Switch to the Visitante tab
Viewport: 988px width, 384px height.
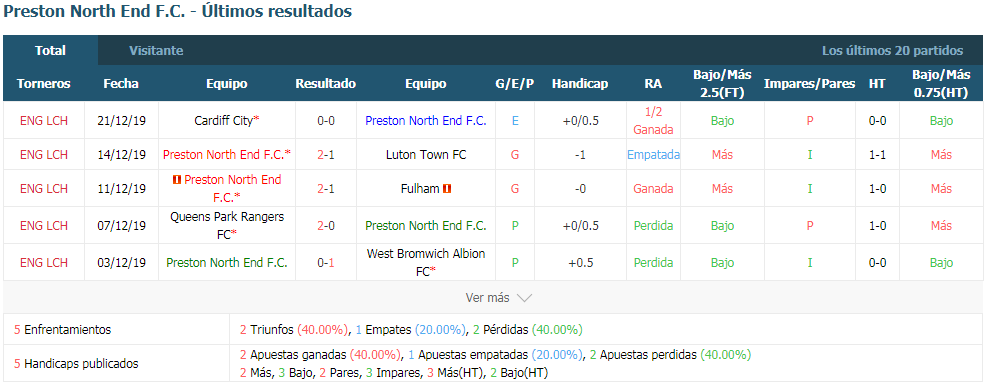click(x=156, y=50)
